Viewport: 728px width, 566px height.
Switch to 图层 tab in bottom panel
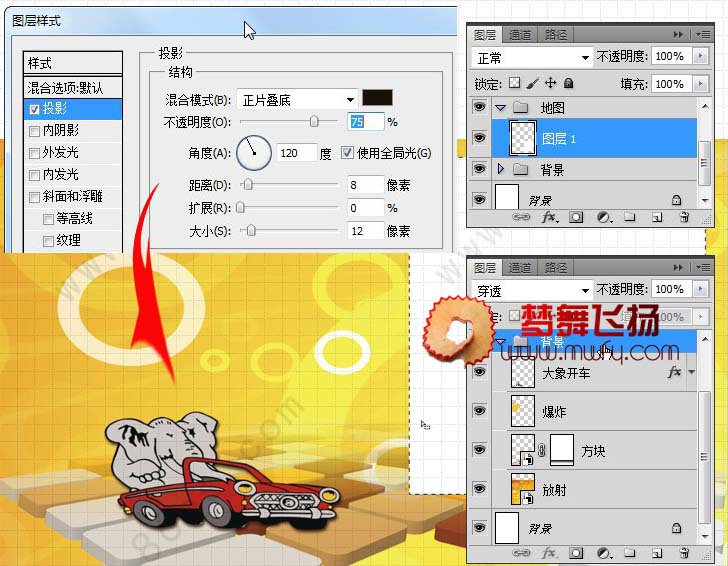tap(485, 268)
